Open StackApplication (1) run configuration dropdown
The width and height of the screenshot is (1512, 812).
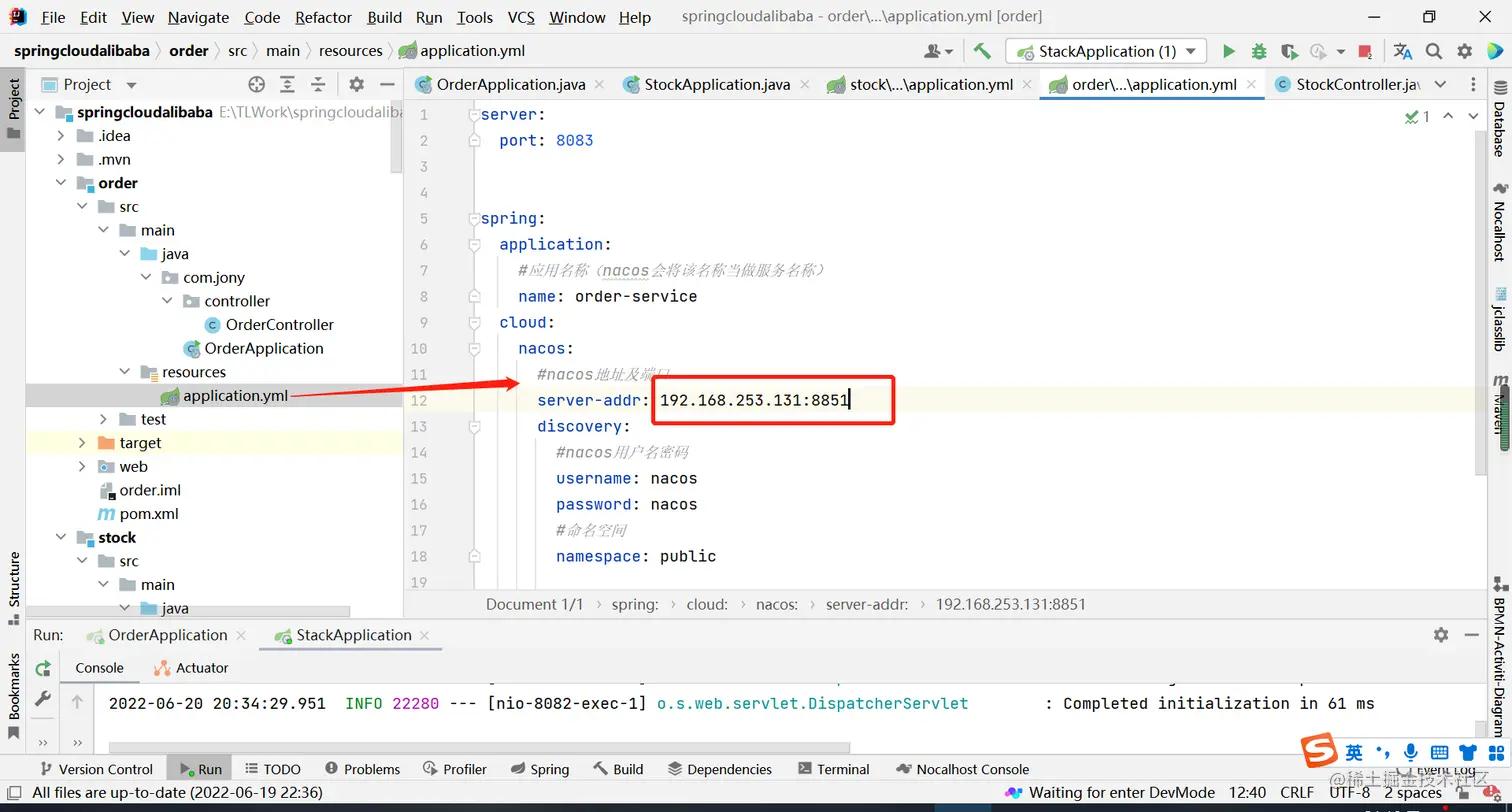point(1106,51)
